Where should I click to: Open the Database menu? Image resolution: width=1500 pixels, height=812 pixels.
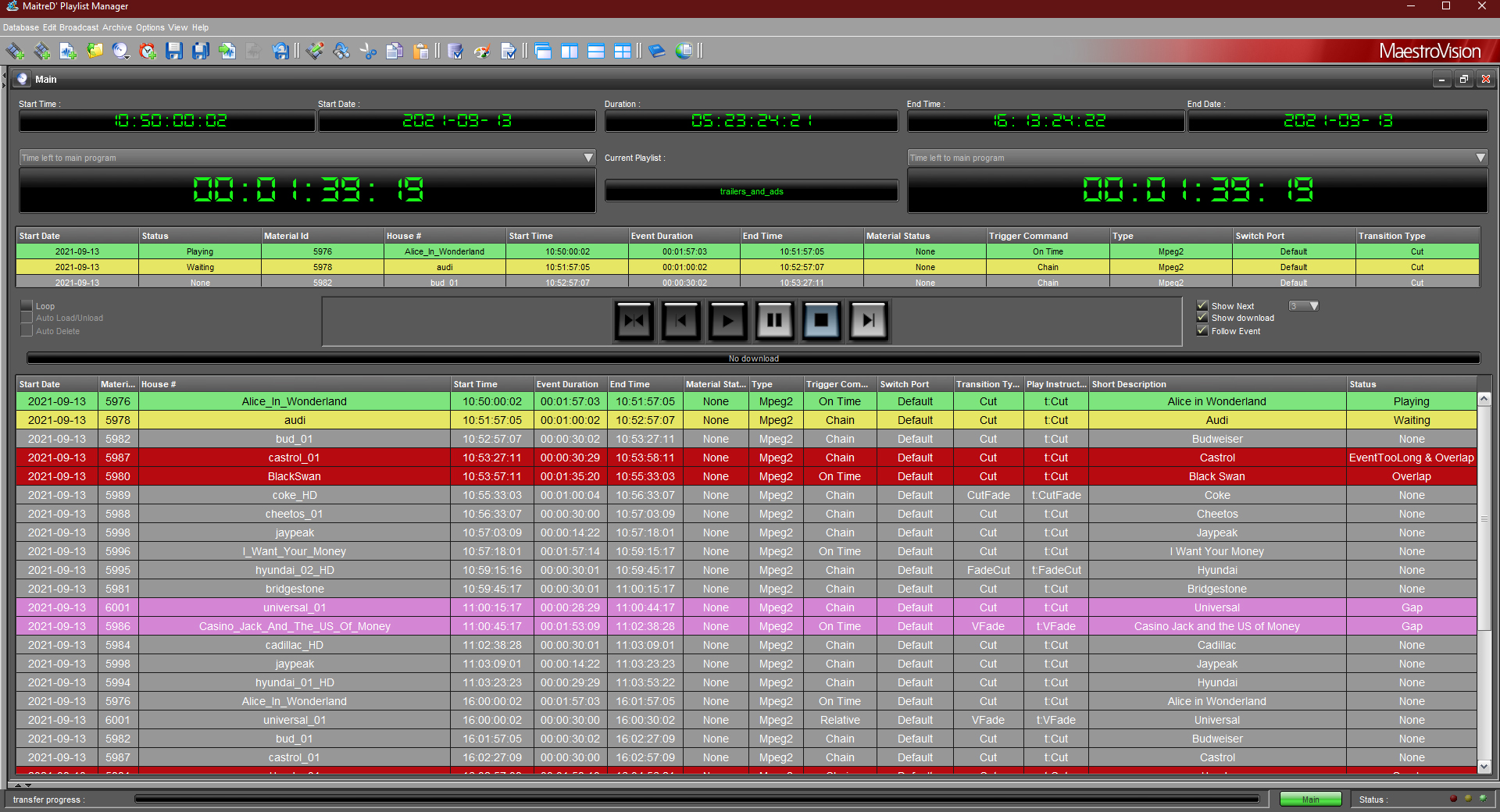21,27
